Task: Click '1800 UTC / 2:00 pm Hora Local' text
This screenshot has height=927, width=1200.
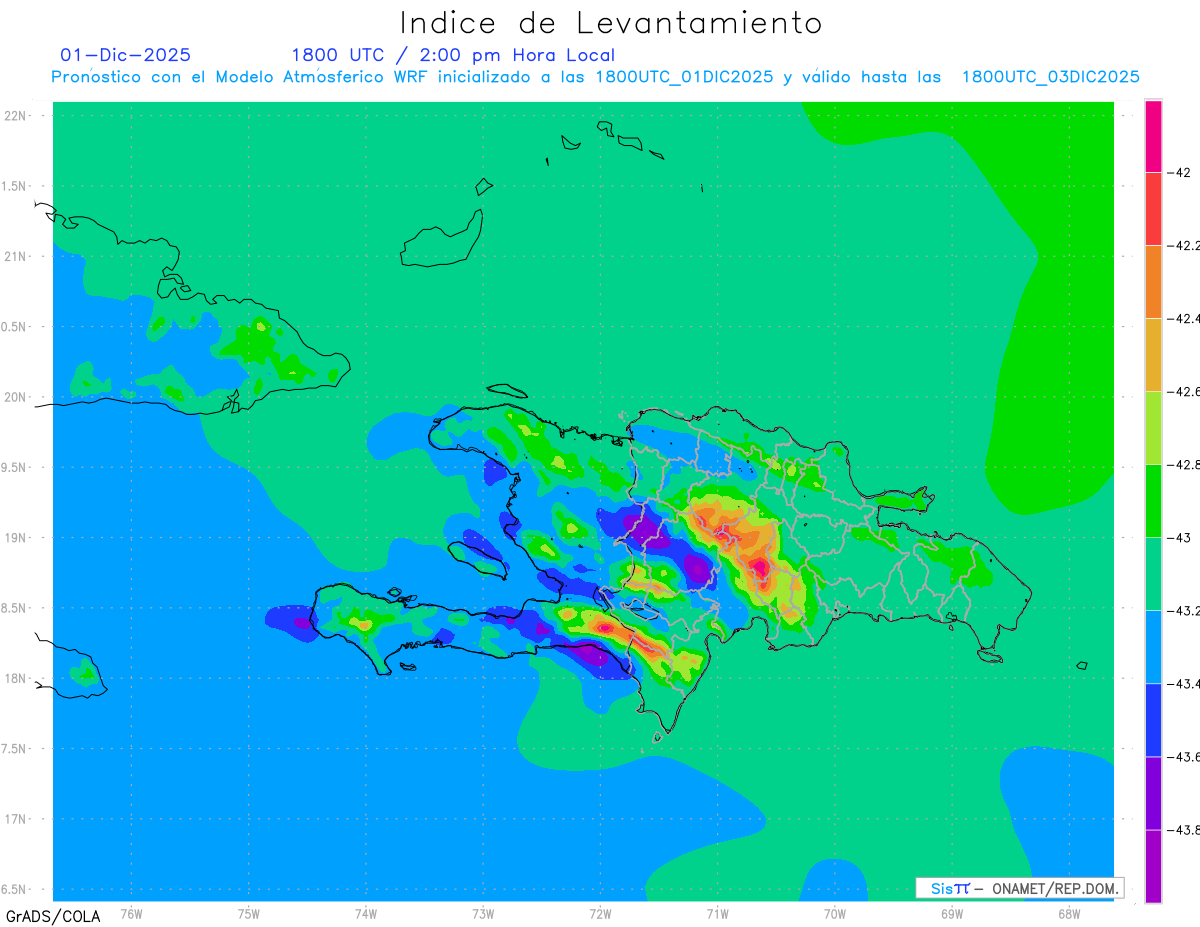Action: pyautogui.click(x=453, y=55)
